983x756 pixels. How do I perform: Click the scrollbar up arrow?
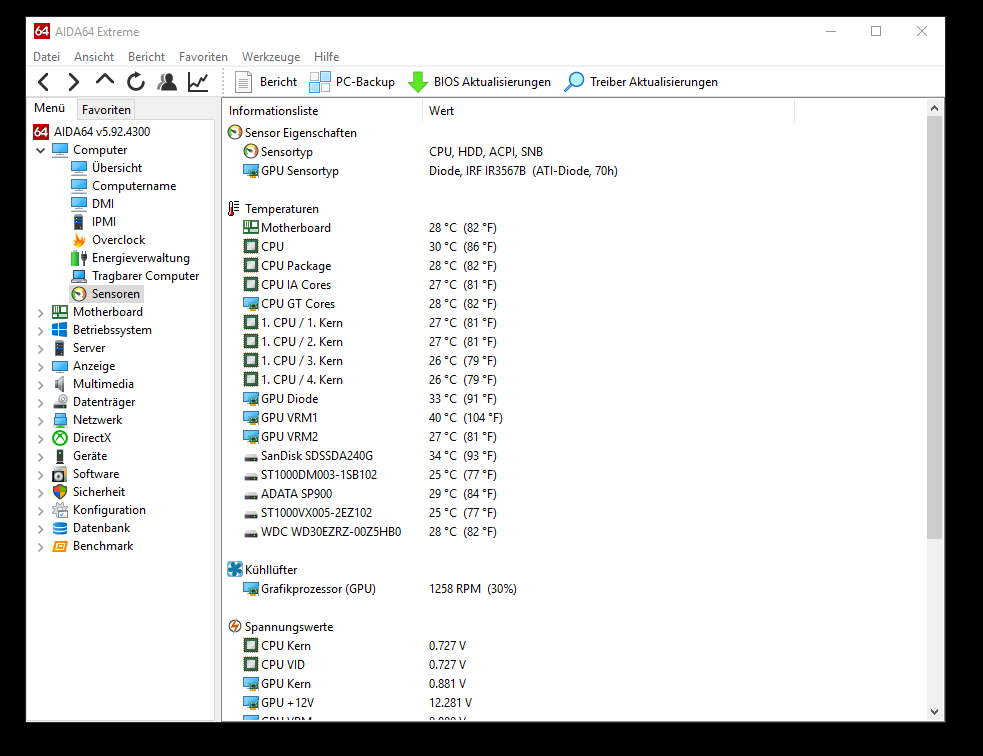coord(934,108)
